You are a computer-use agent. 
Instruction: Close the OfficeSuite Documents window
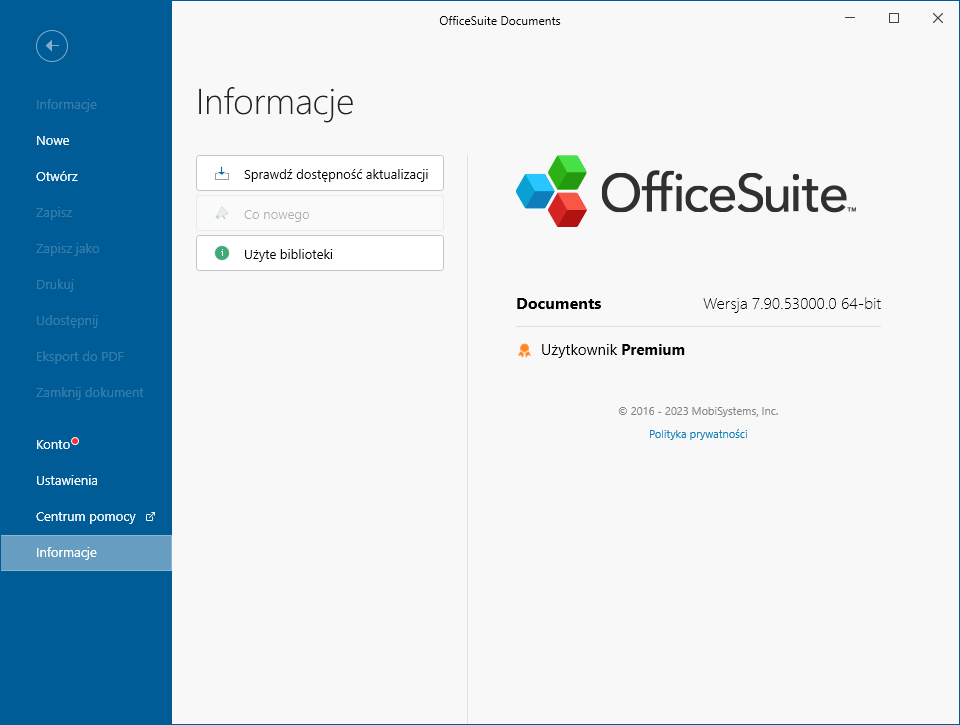937,18
